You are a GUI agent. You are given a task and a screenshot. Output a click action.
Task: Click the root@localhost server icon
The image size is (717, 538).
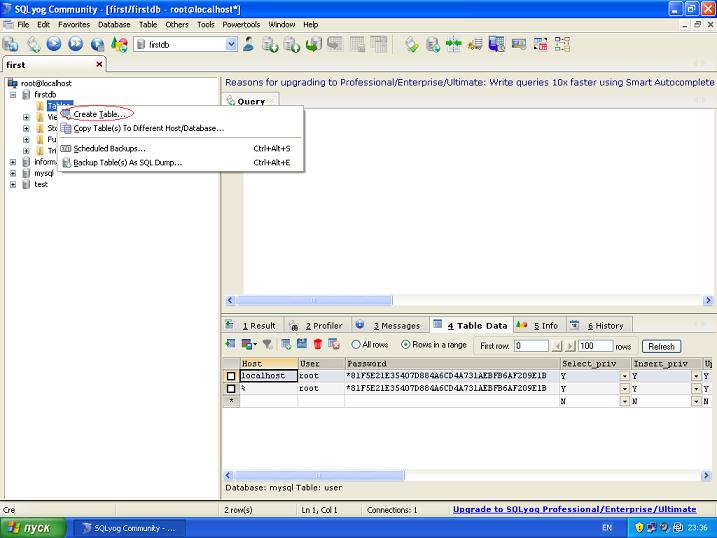coord(12,83)
